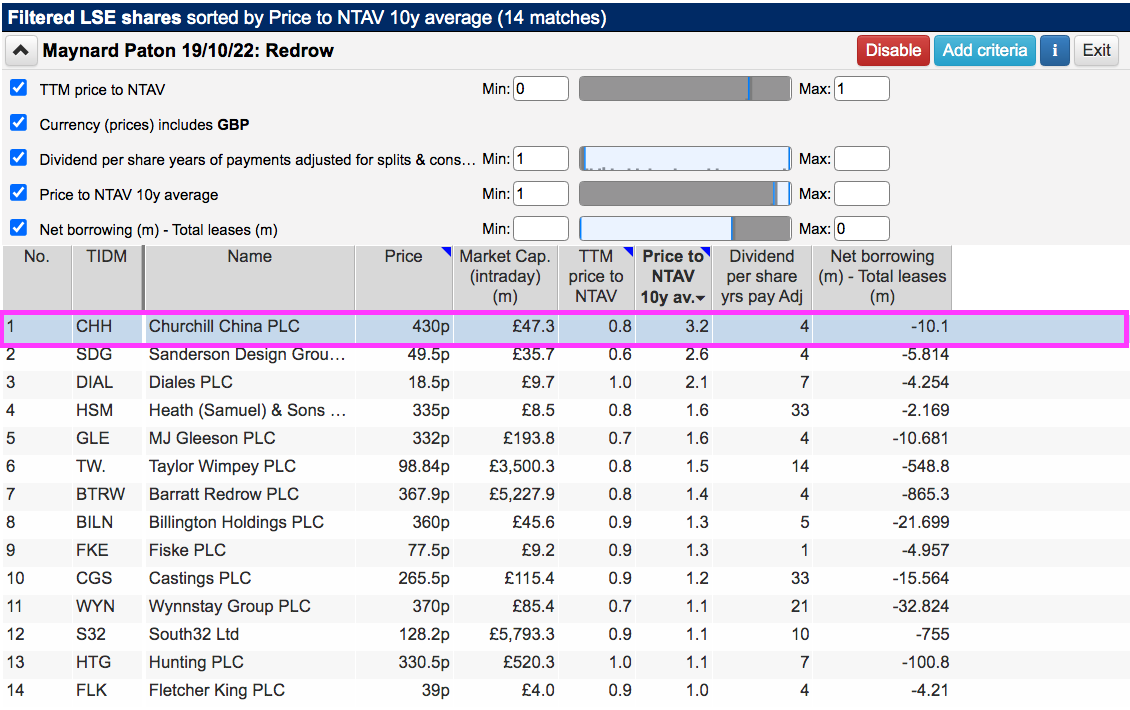Click the FLK ticker cell

(92, 691)
